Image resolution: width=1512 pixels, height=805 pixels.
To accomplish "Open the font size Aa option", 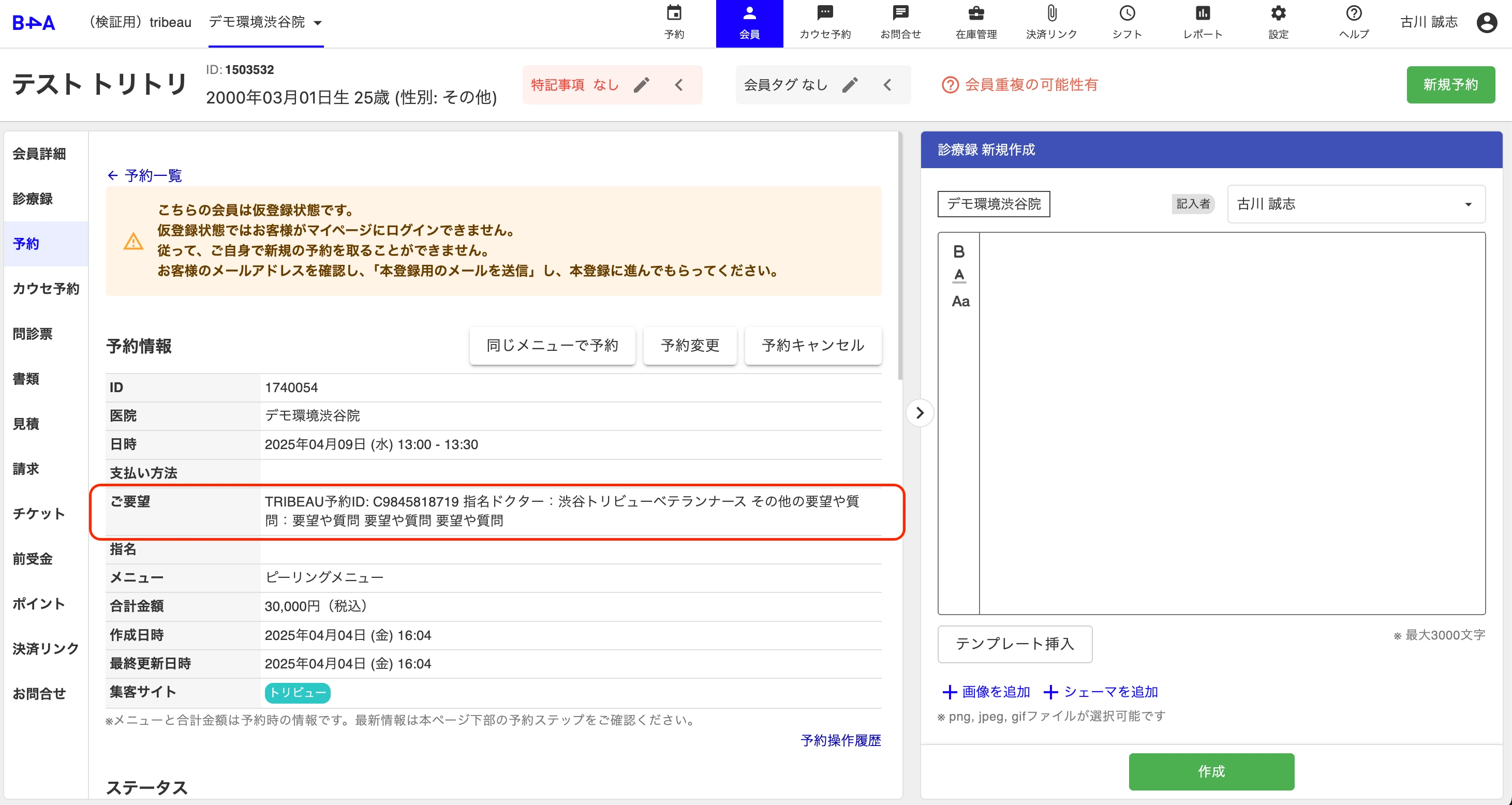I will [x=960, y=302].
